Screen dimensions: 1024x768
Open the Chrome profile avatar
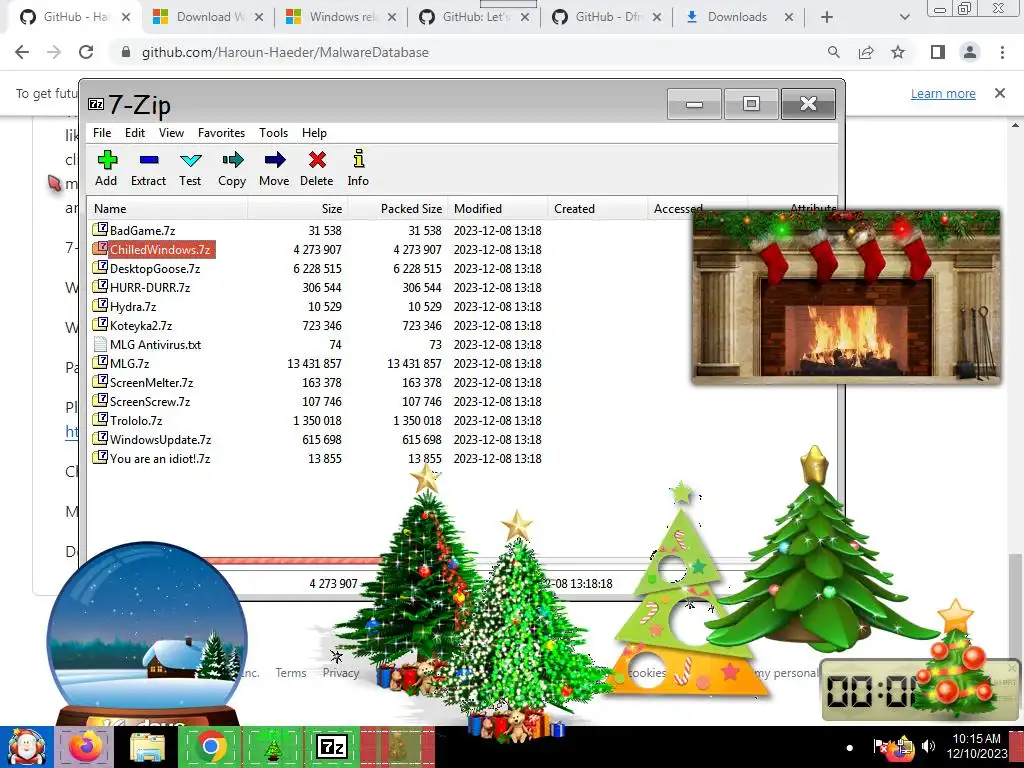(970, 52)
